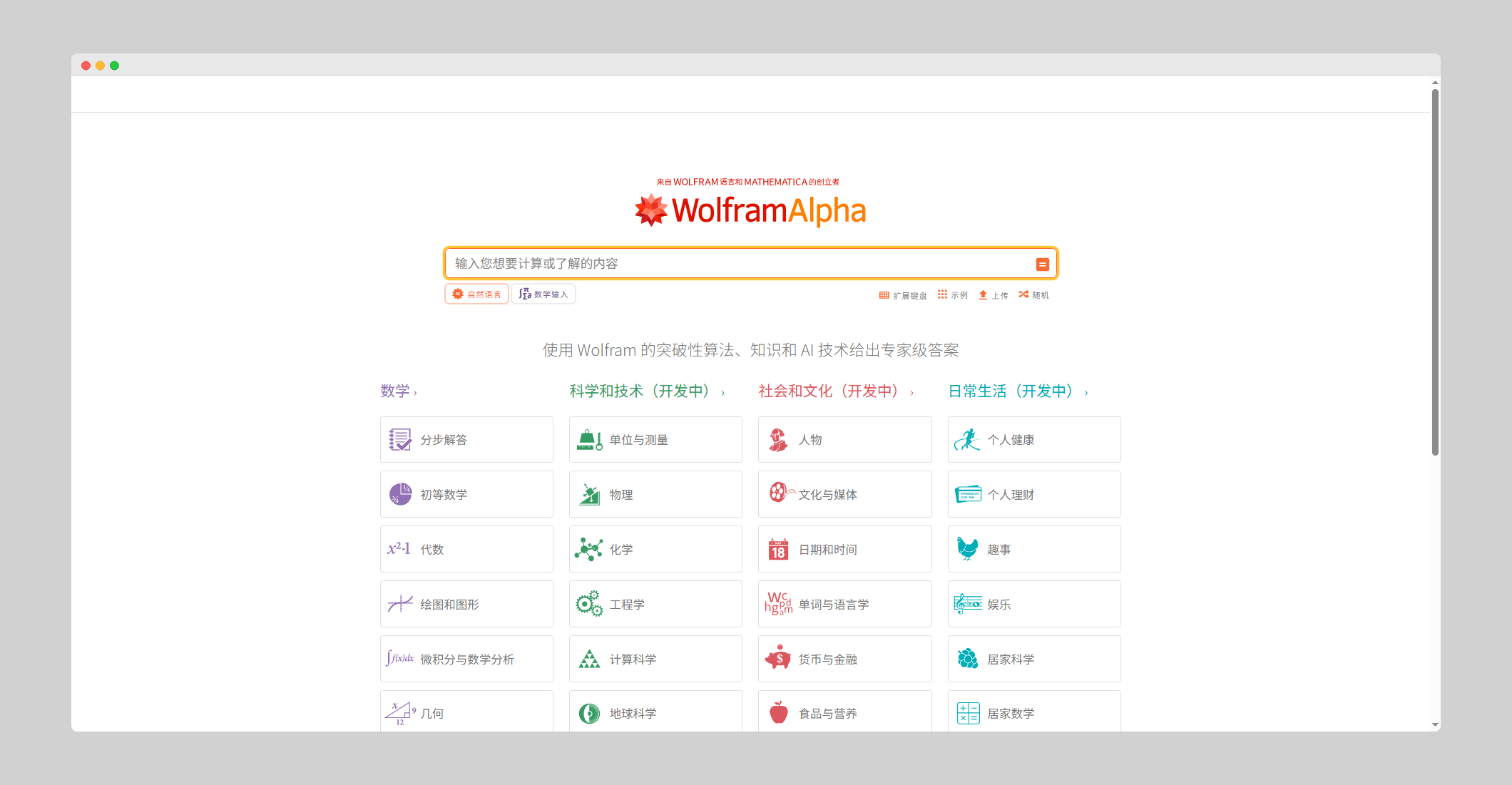
Task: Click the 趣事 chicken icon
Action: [967, 548]
